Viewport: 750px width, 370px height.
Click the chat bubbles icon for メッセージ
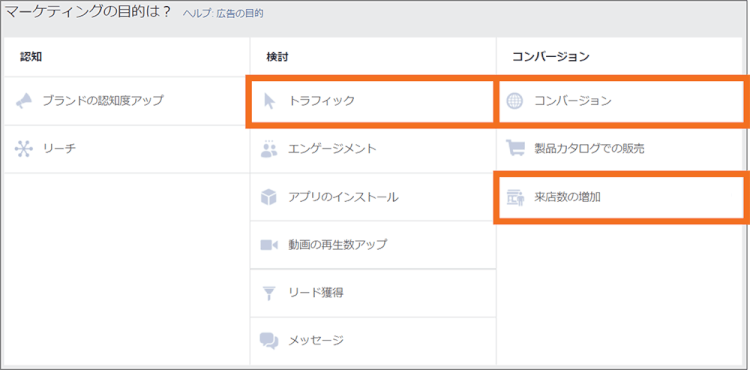[269, 340]
